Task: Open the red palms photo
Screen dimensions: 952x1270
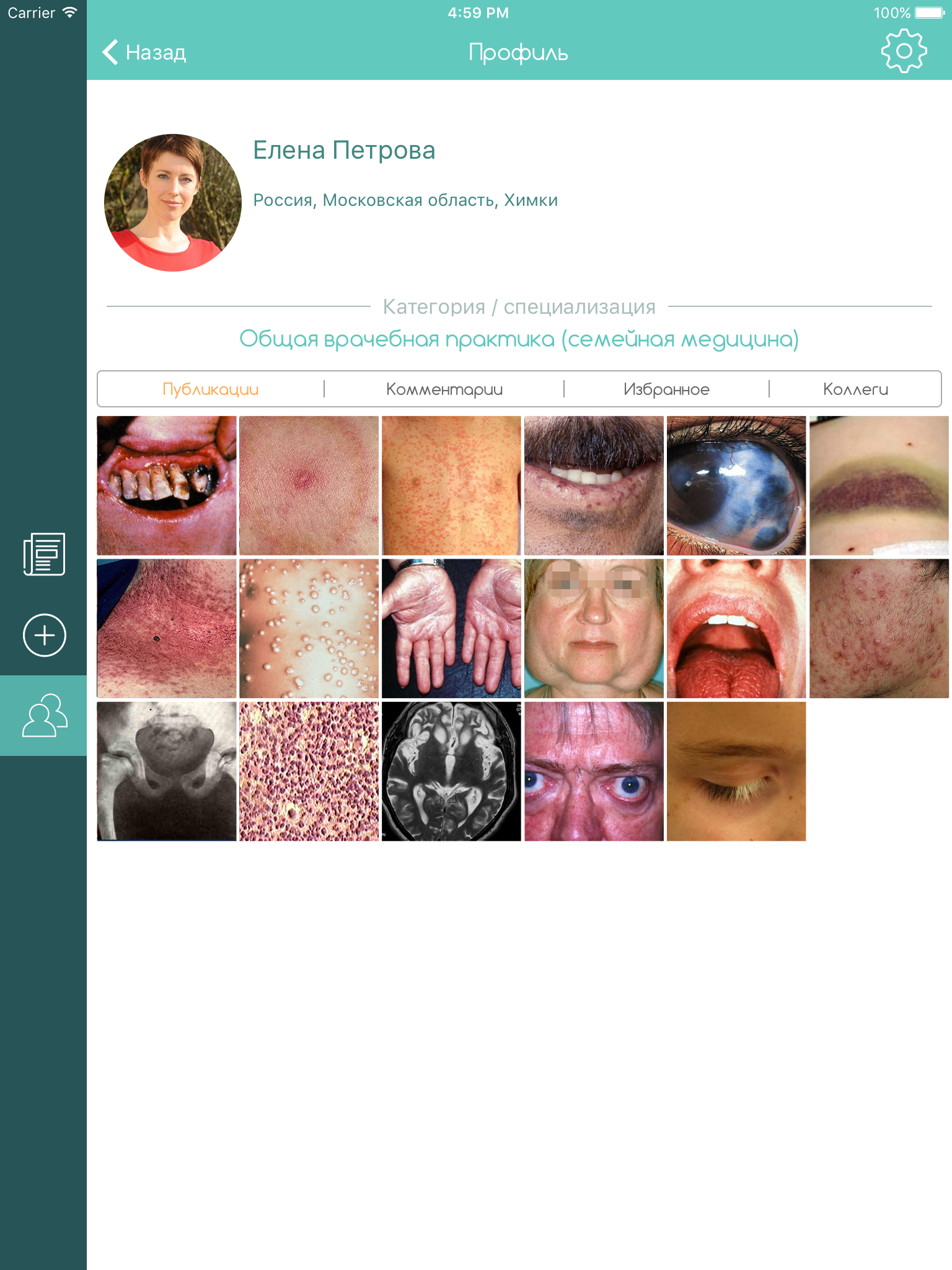Action: (451, 628)
